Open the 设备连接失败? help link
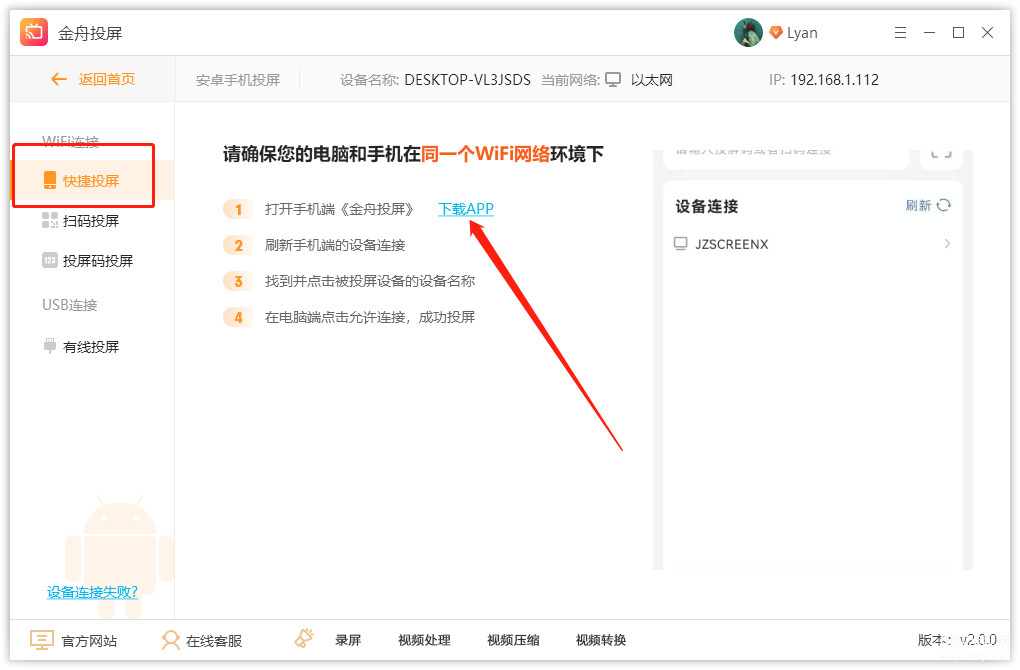Image resolution: width=1020 pixels, height=670 pixels. 92,592
